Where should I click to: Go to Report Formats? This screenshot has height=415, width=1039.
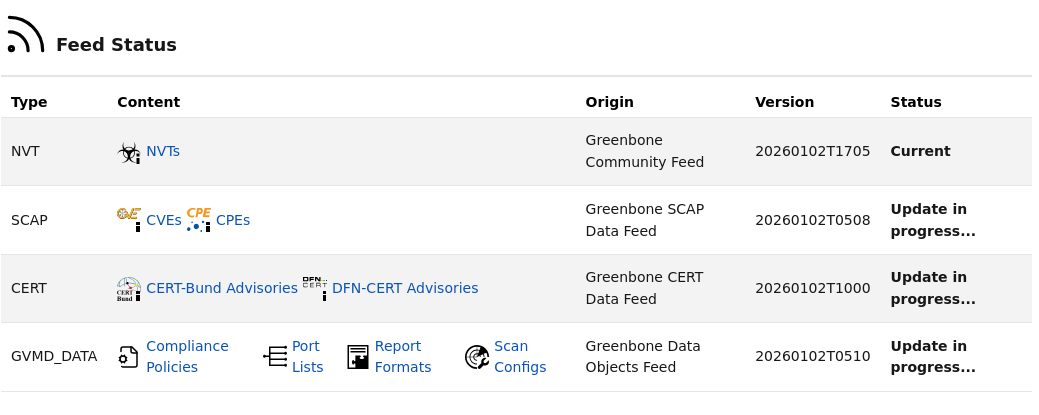click(x=402, y=357)
